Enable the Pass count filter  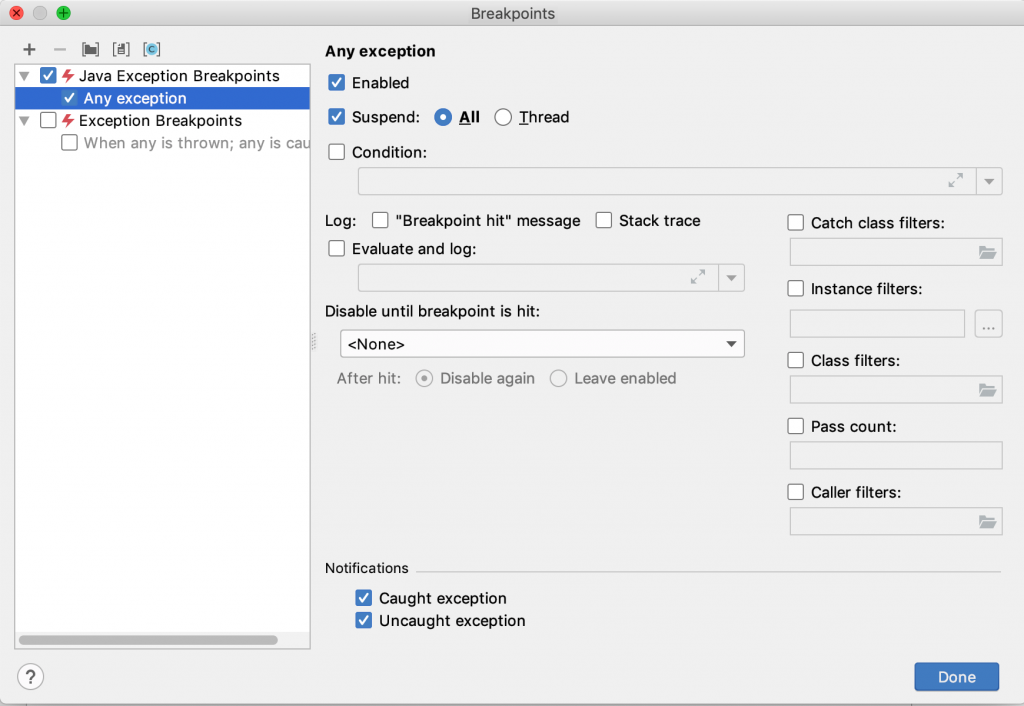pyautogui.click(x=795, y=425)
